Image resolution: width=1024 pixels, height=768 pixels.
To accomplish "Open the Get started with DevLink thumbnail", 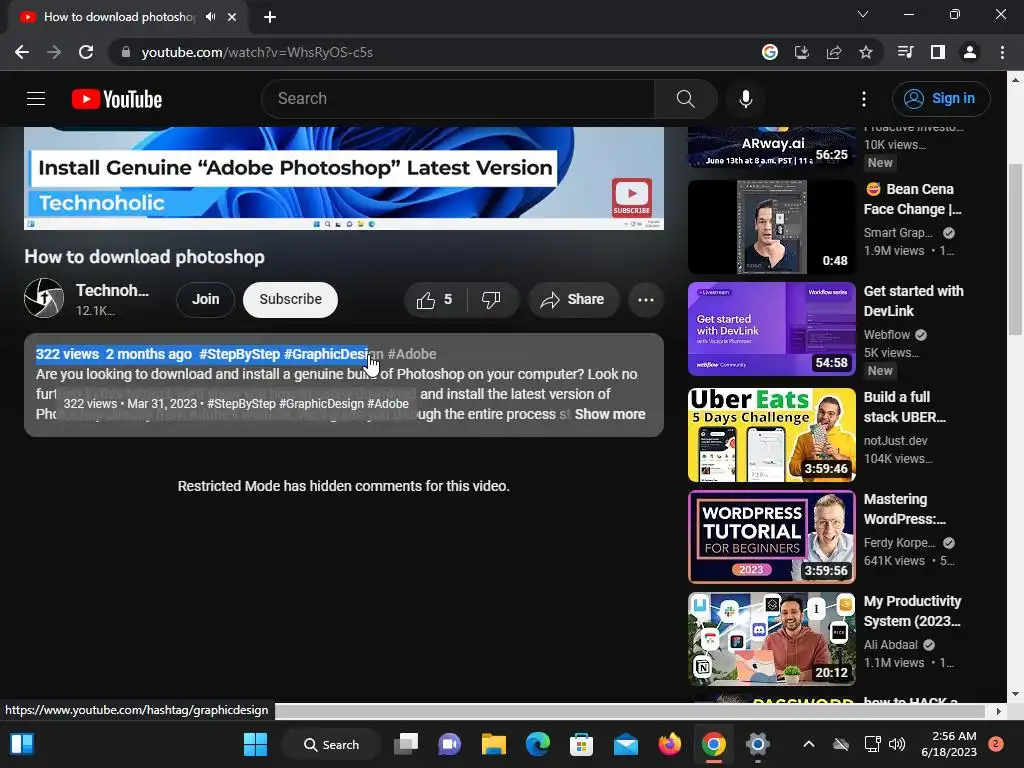I will [771, 329].
